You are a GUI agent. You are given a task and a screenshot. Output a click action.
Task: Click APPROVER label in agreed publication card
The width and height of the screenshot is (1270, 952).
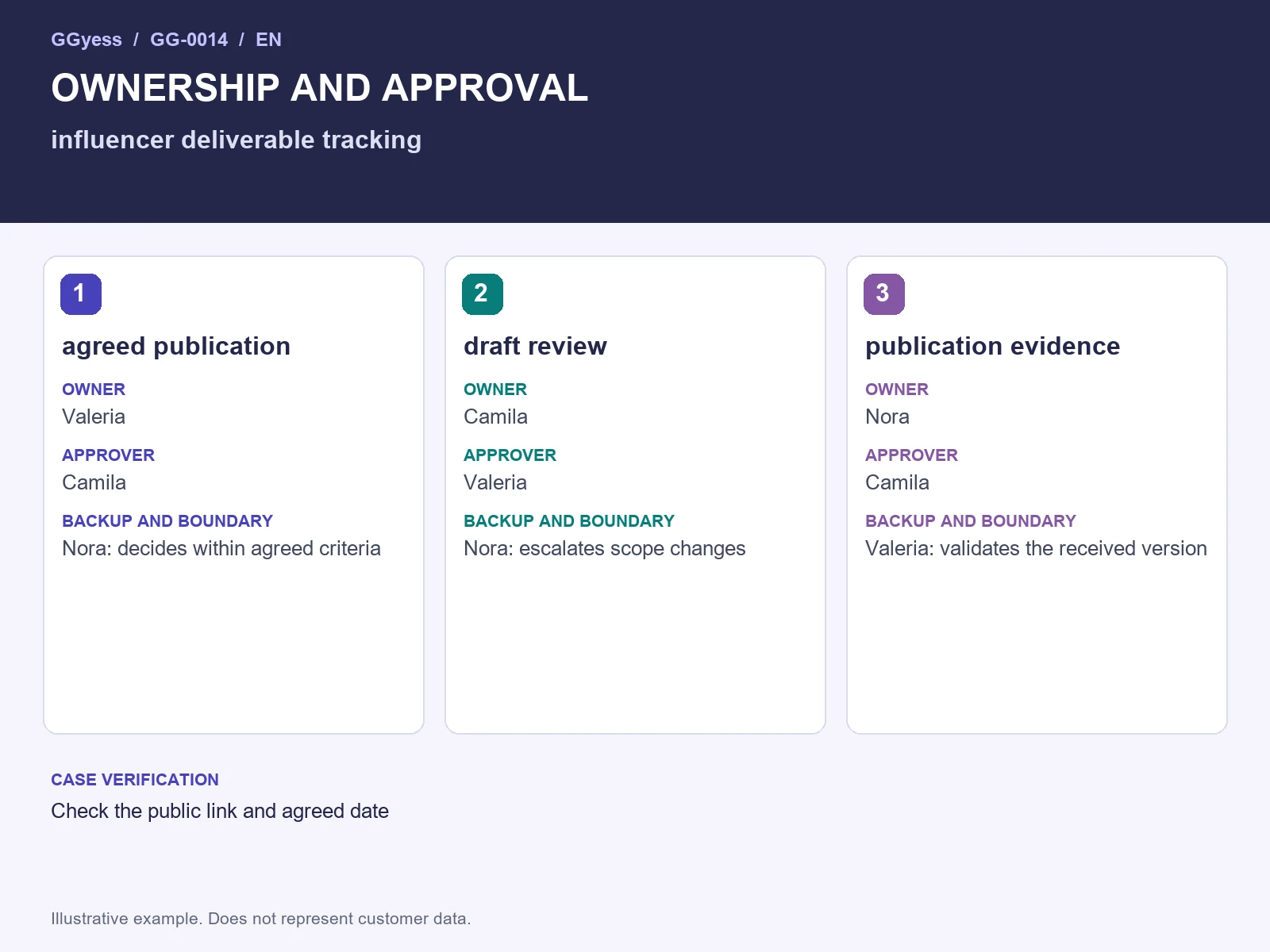[108, 455]
